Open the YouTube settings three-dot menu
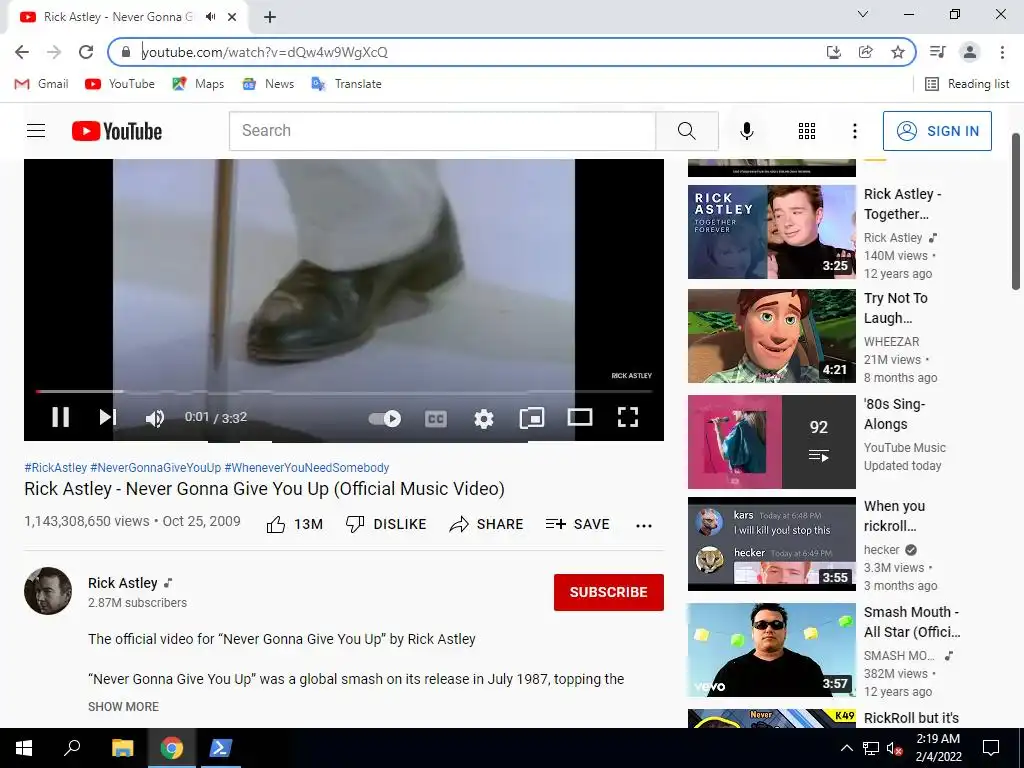 pos(854,131)
